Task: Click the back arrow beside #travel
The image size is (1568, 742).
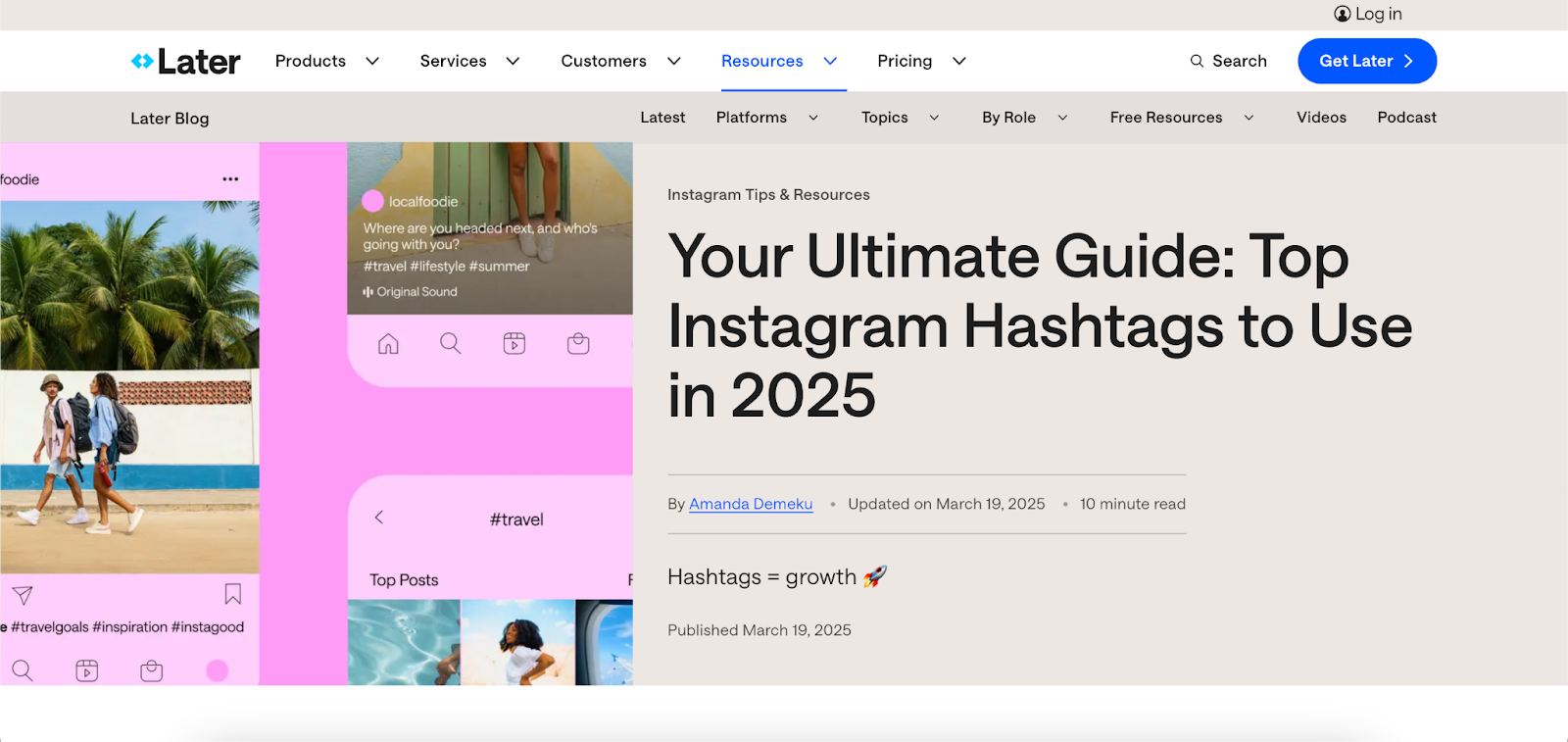Action: [379, 517]
